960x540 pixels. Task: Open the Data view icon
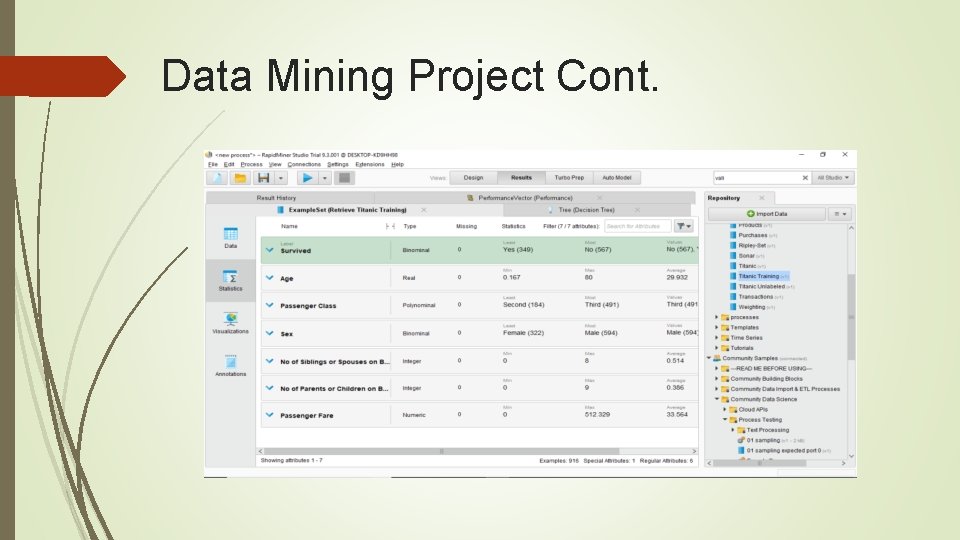231,238
